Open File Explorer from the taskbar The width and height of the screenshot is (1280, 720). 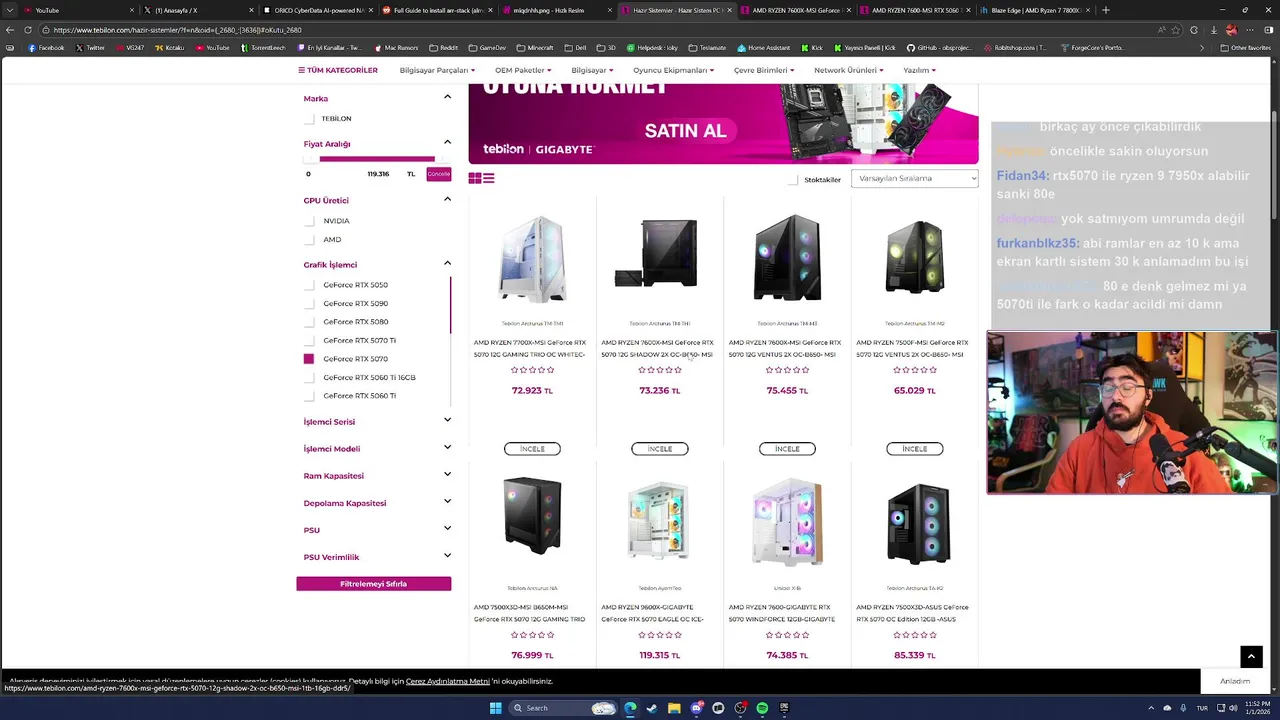(674, 708)
